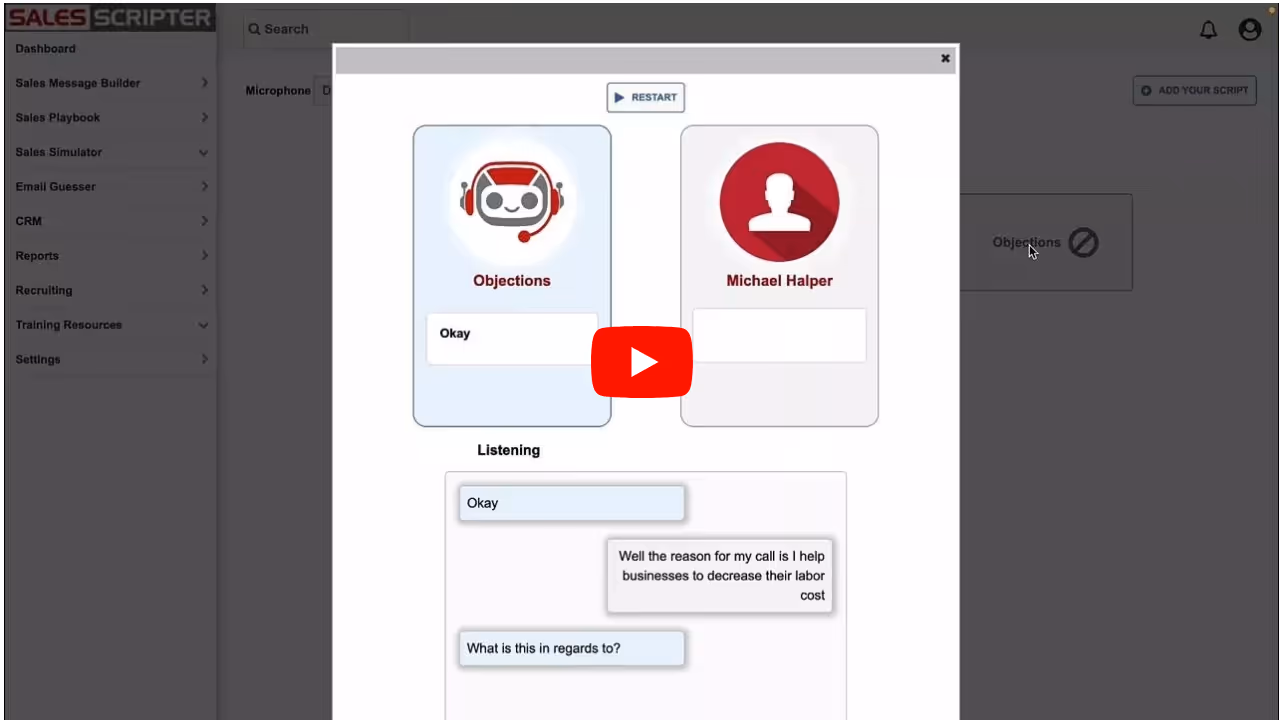Click the 'reason for my call' chat bubble

click(720, 575)
